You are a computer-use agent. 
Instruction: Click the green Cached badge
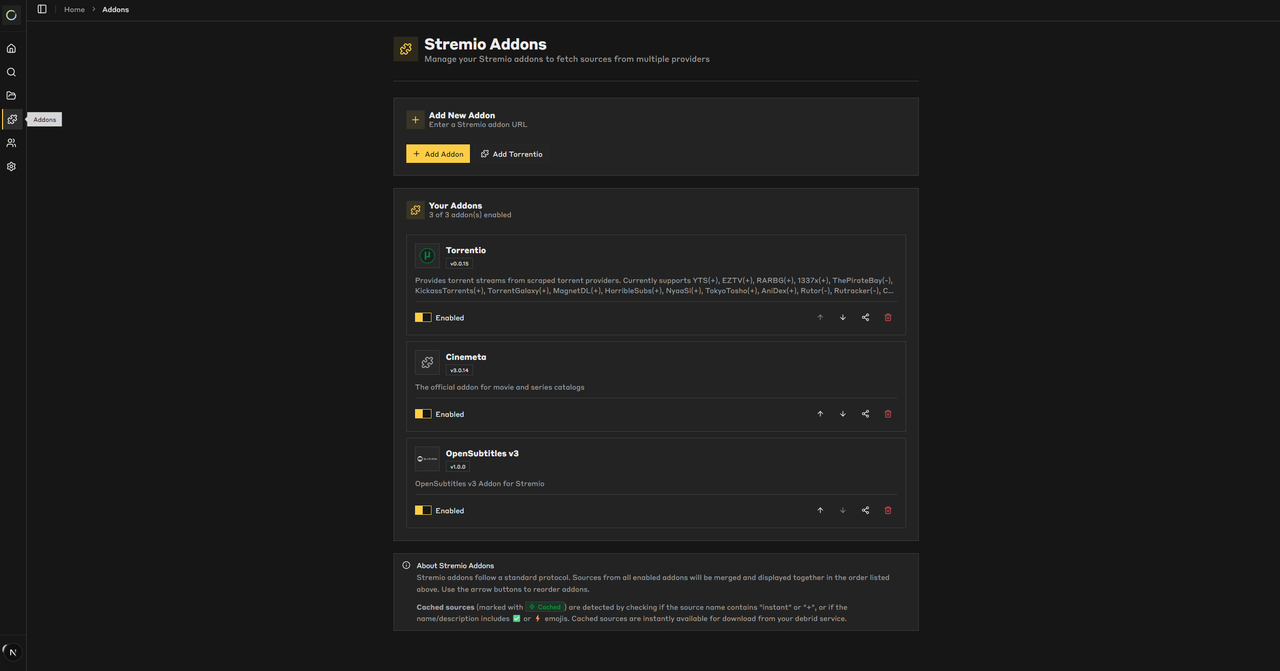coord(545,607)
